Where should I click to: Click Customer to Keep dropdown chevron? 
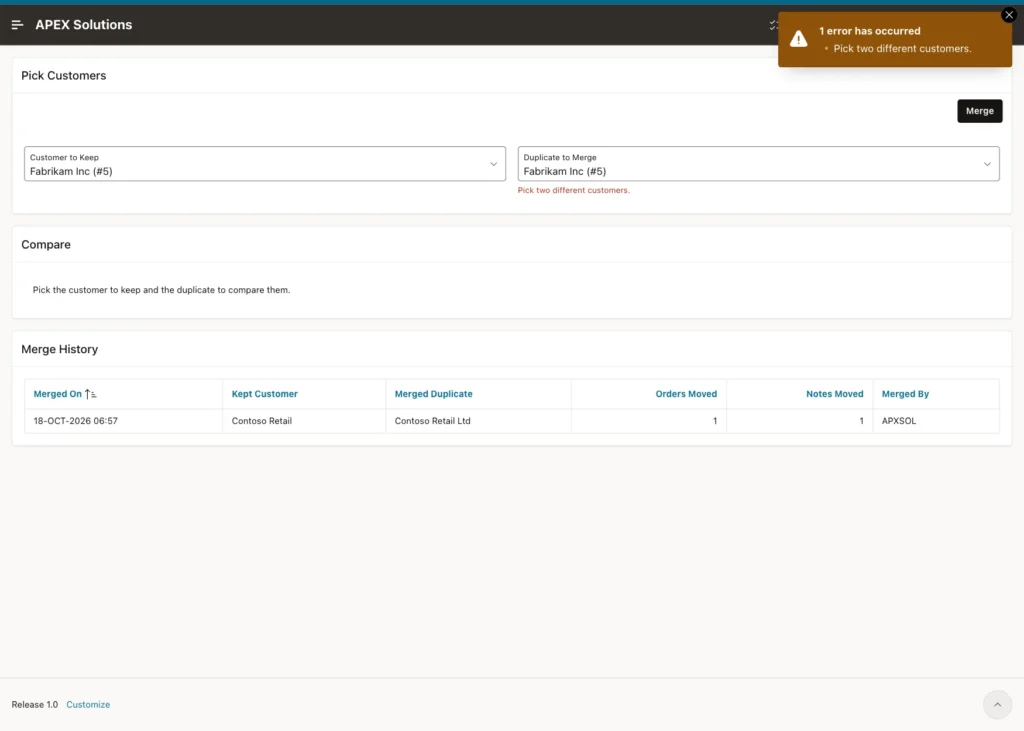pyautogui.click(x=494, y=164)
